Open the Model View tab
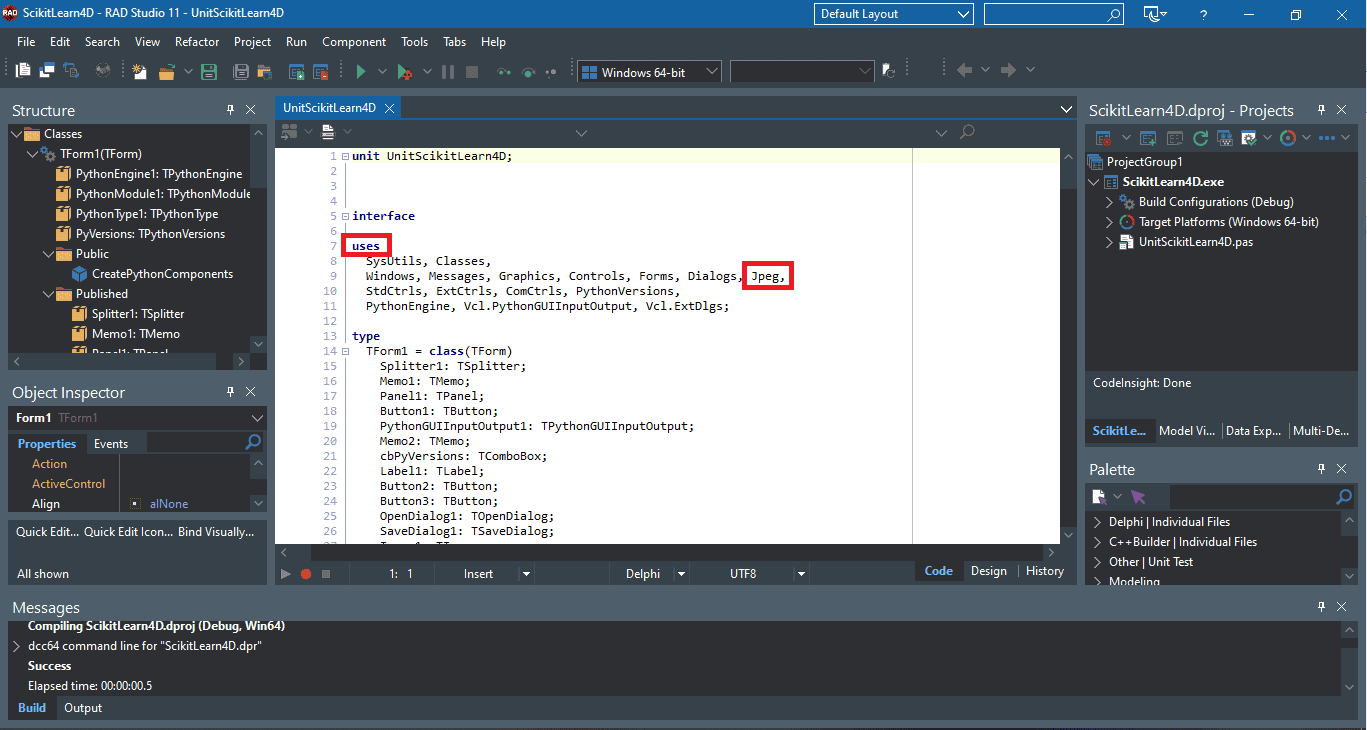This screenshot has height=730, width=1367. coord(1187,431)
